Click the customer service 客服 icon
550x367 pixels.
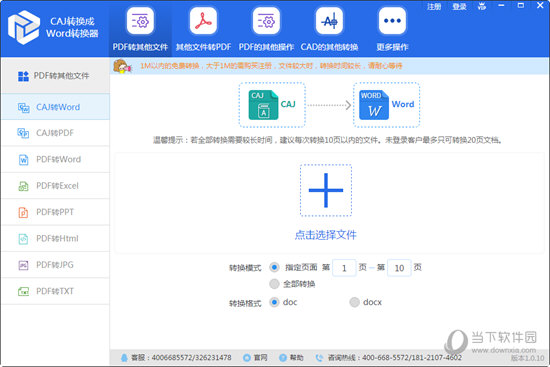124,358
